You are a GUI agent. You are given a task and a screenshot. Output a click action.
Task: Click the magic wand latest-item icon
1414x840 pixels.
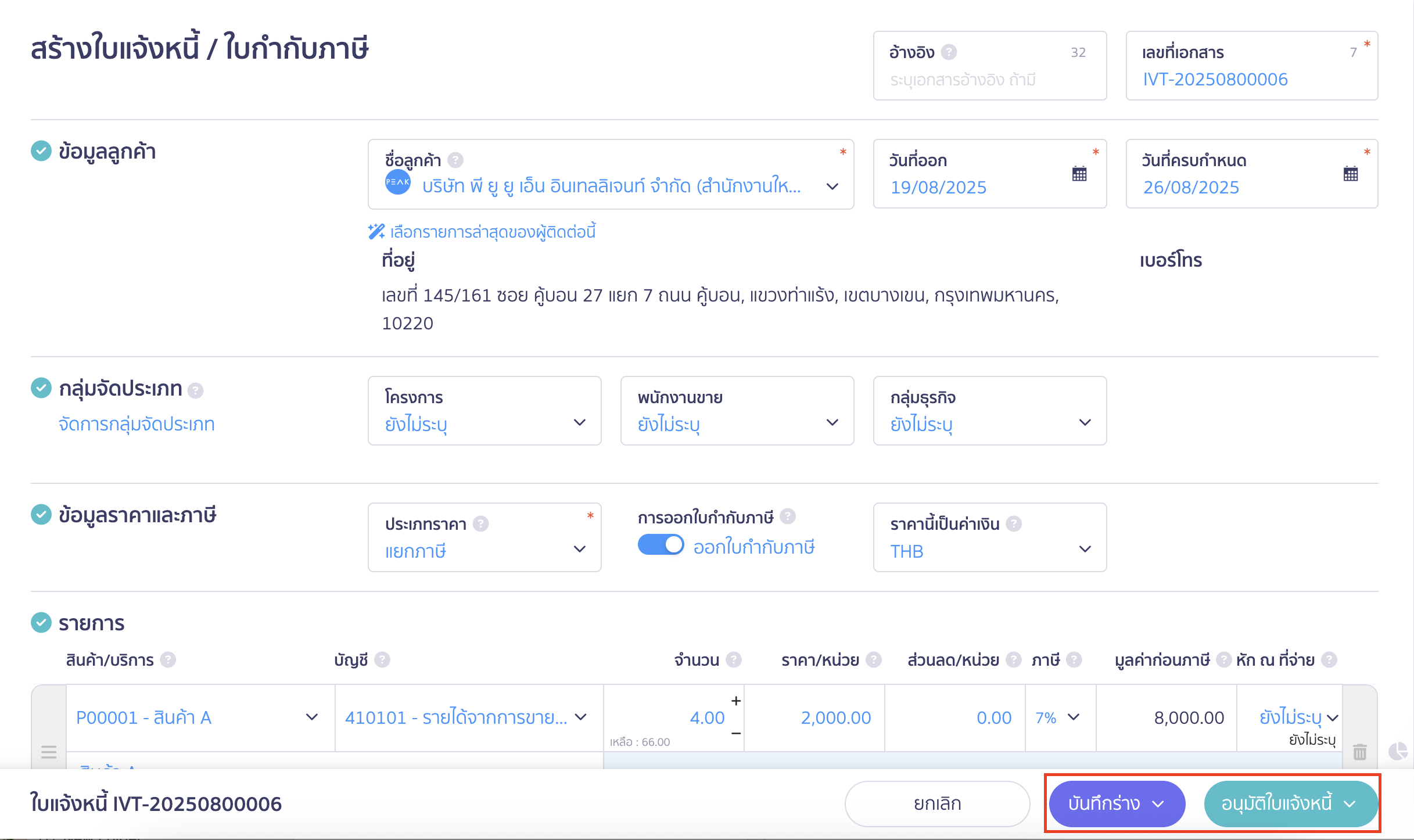[376, 232]
